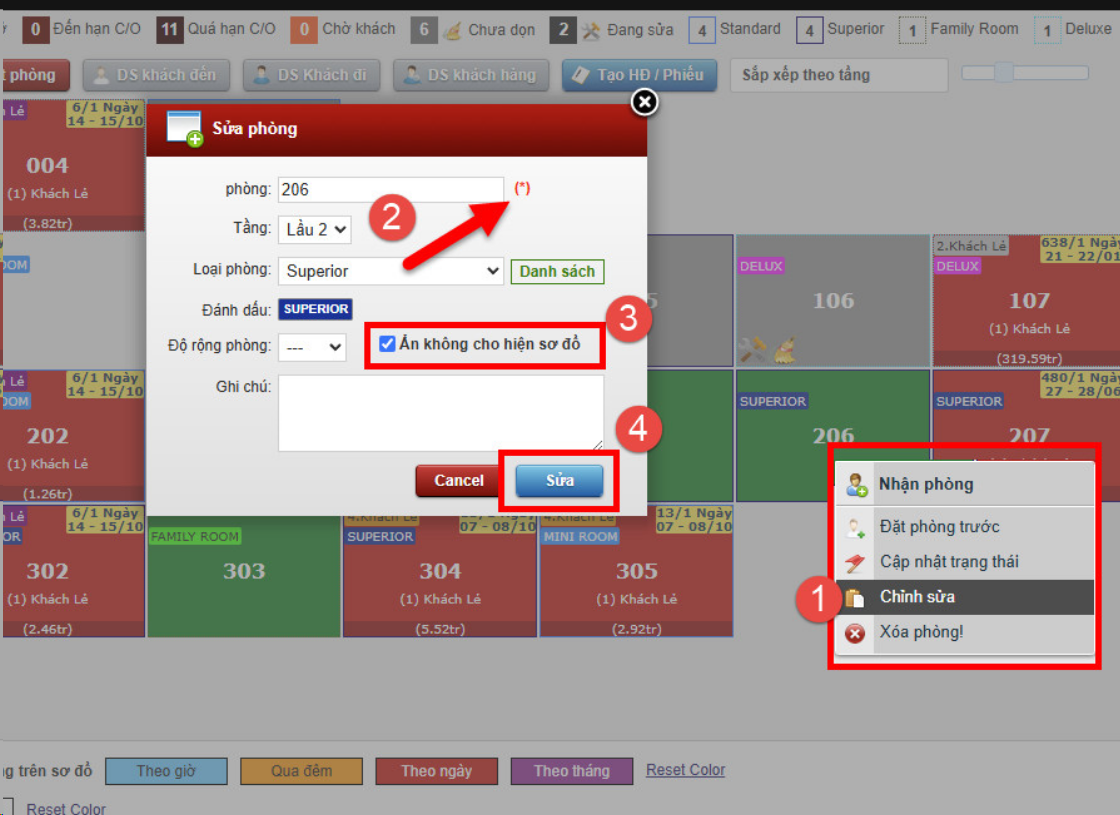Click the red Xóa phòng delete icon
Image resolution: width=1120 pixels, height=815 pixels.
856,633
